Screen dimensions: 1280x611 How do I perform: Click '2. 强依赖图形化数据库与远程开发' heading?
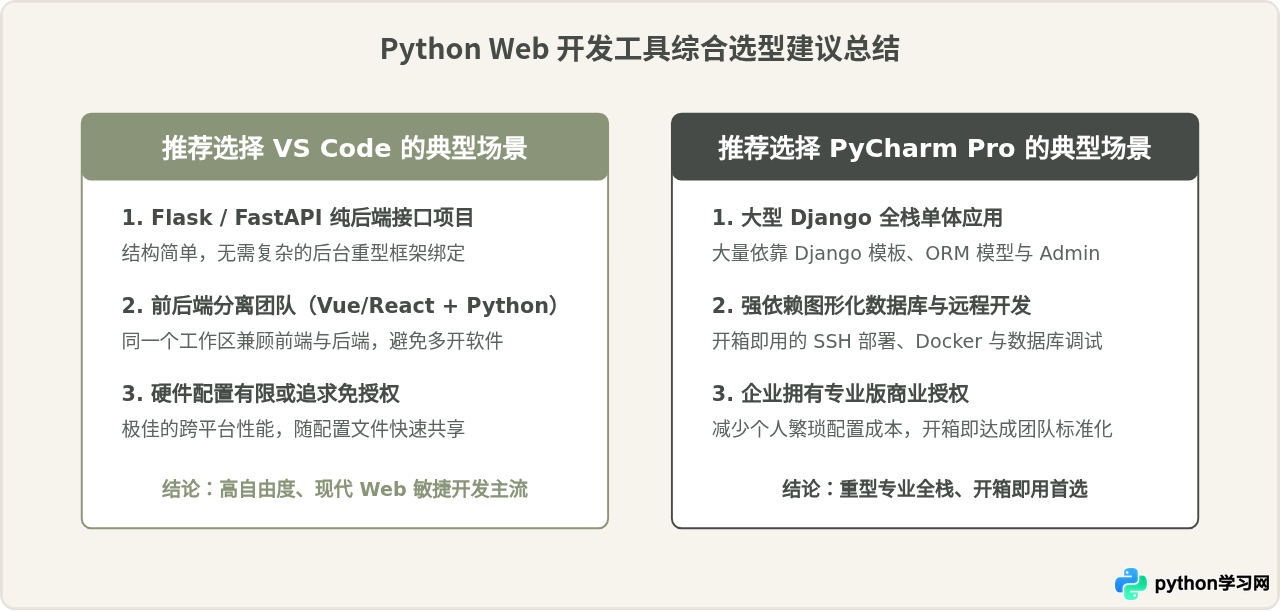872,305
